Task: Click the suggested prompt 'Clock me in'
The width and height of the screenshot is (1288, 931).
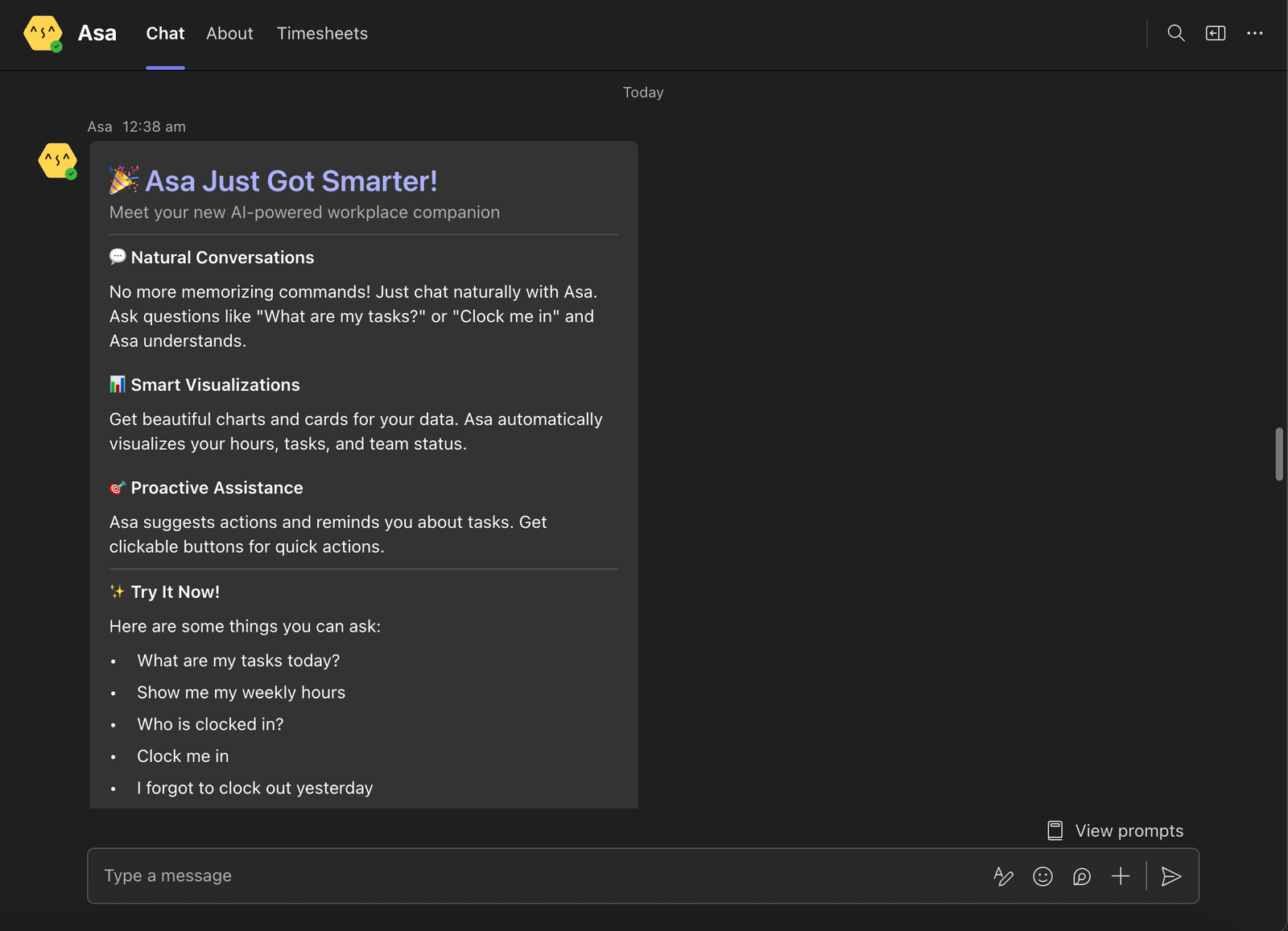Action: point(183,756)
